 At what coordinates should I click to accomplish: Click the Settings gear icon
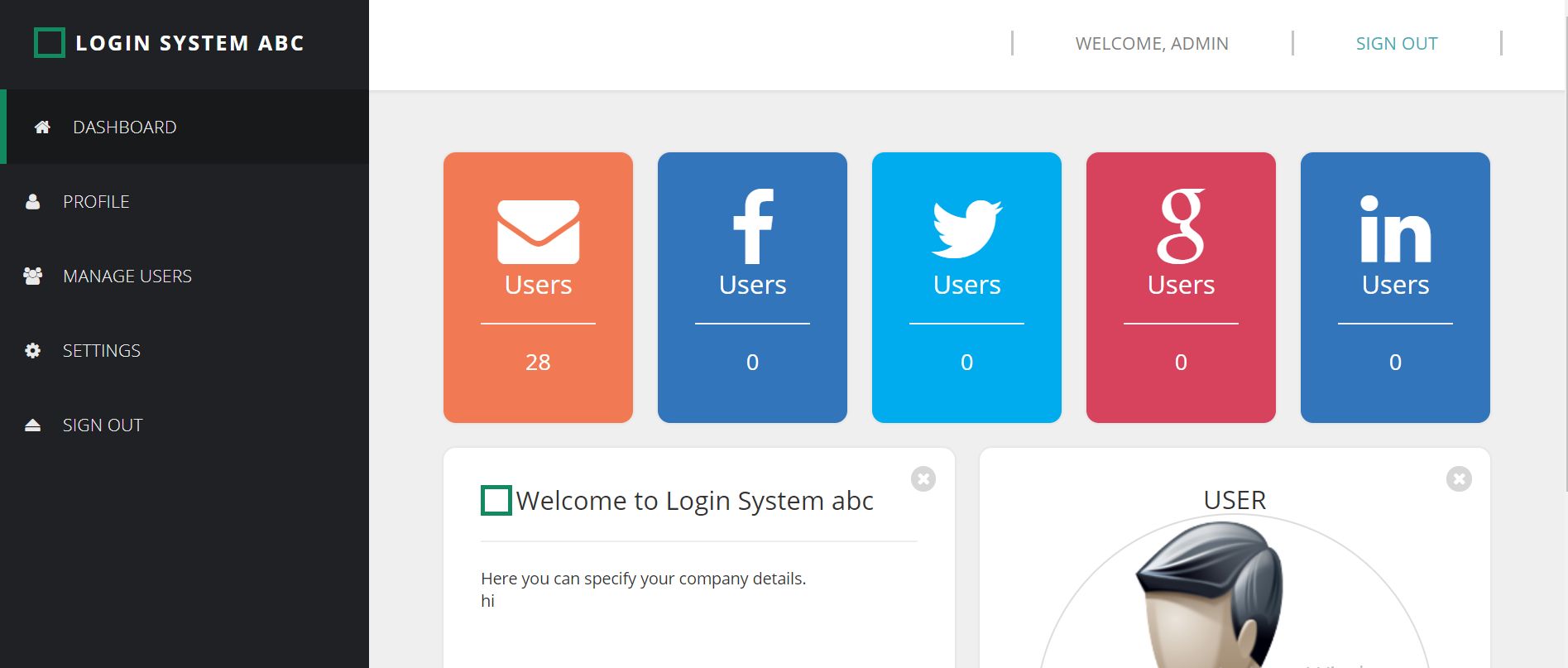coord(33,350)
